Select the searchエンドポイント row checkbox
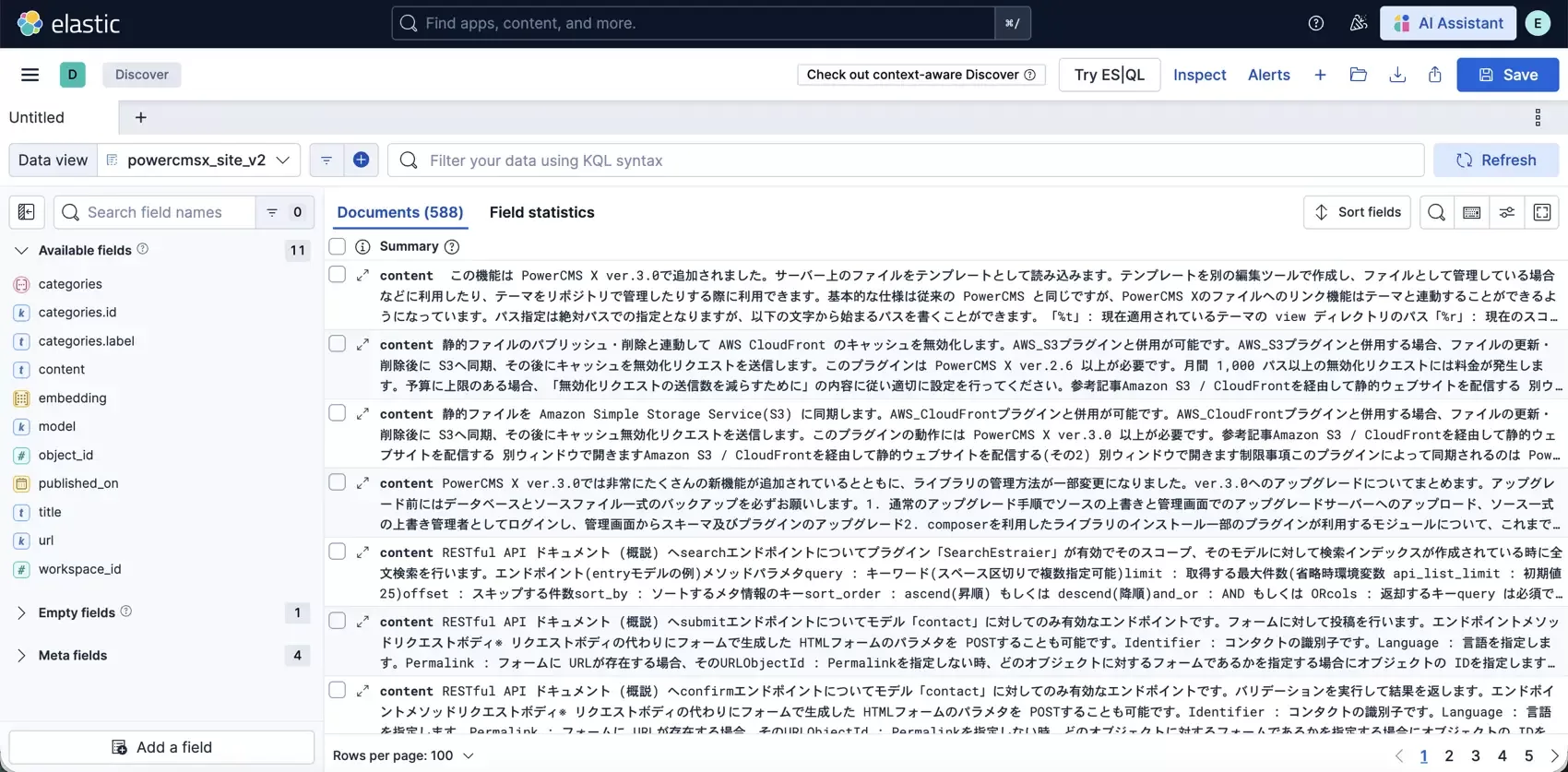Viewport: 1568px width, 772px height. click(x=338, y=551)
